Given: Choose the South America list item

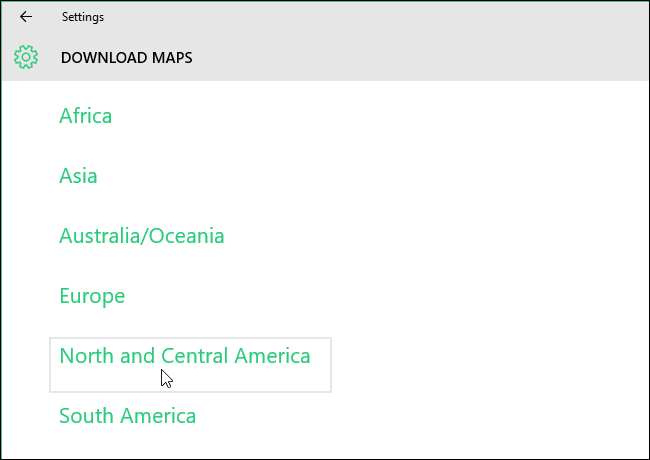Looking at the screenshot, I should pos(128,416).
